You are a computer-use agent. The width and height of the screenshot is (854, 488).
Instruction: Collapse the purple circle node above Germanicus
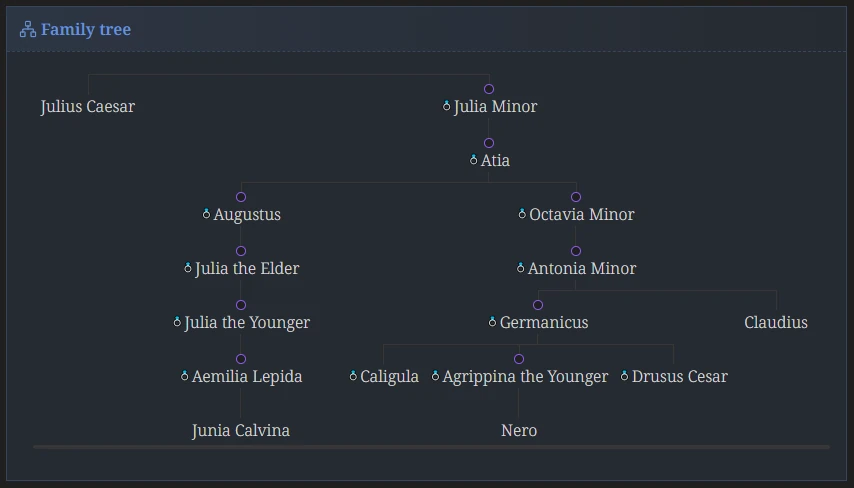pos(538,305)
